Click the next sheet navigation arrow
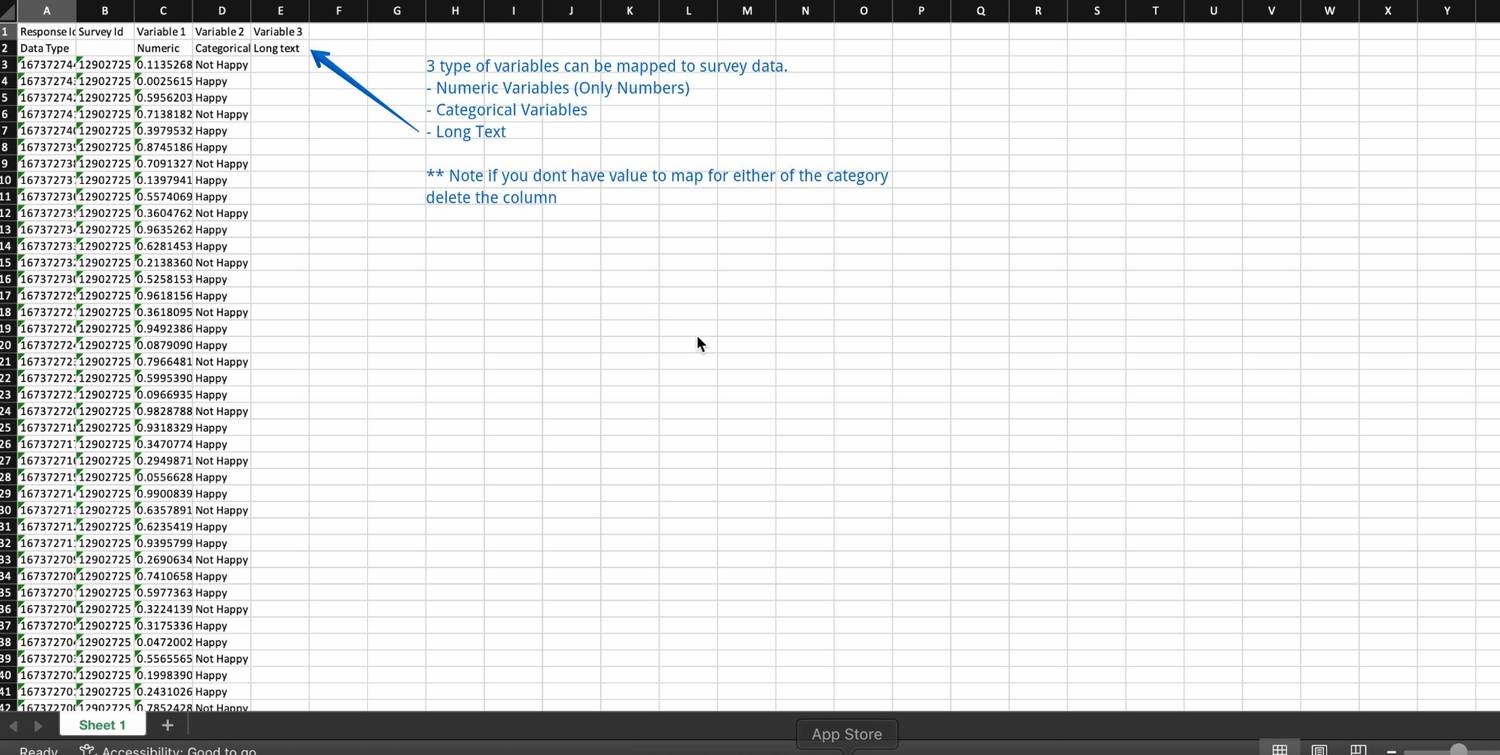 (36, 724)
